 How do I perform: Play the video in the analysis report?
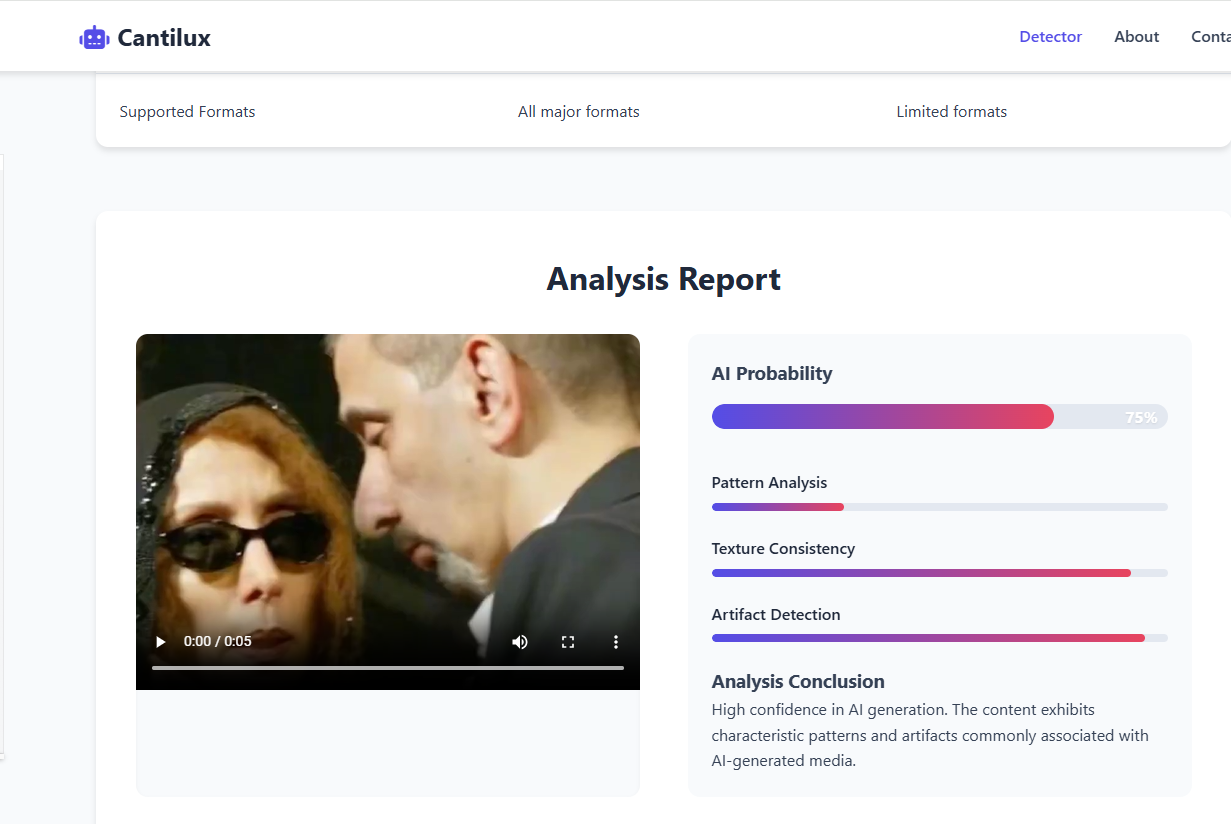point(161,642)
